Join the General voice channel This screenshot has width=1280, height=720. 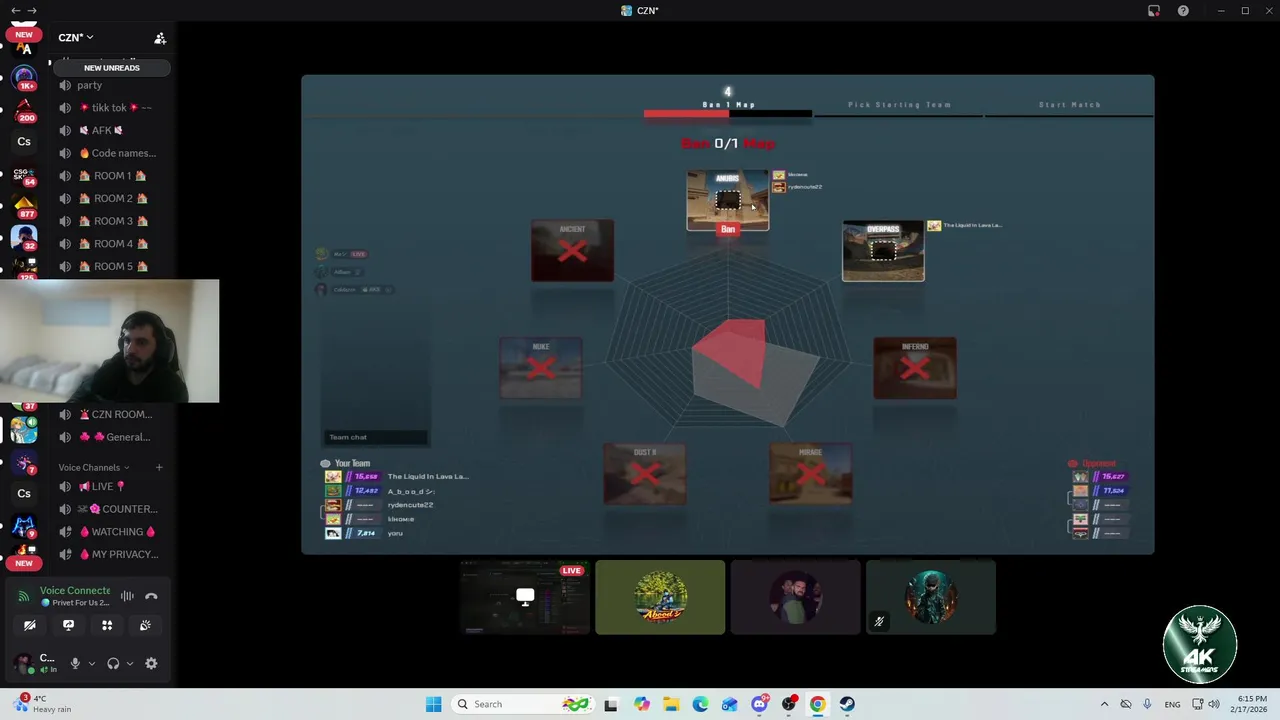coord(112,437)
